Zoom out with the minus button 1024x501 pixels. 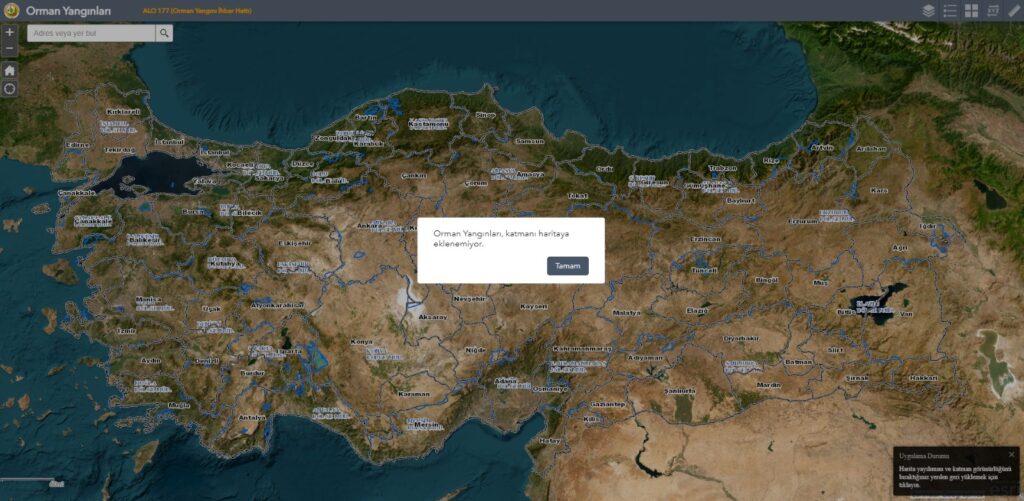click(x=9, y=48)
